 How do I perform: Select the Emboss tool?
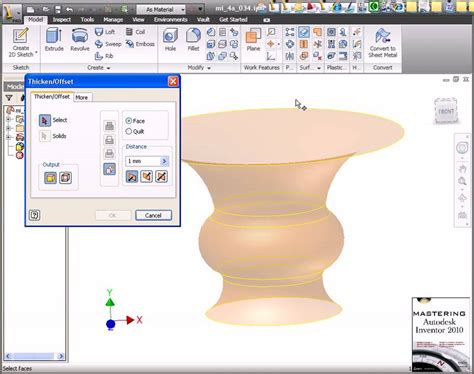[x=140, y=44]
